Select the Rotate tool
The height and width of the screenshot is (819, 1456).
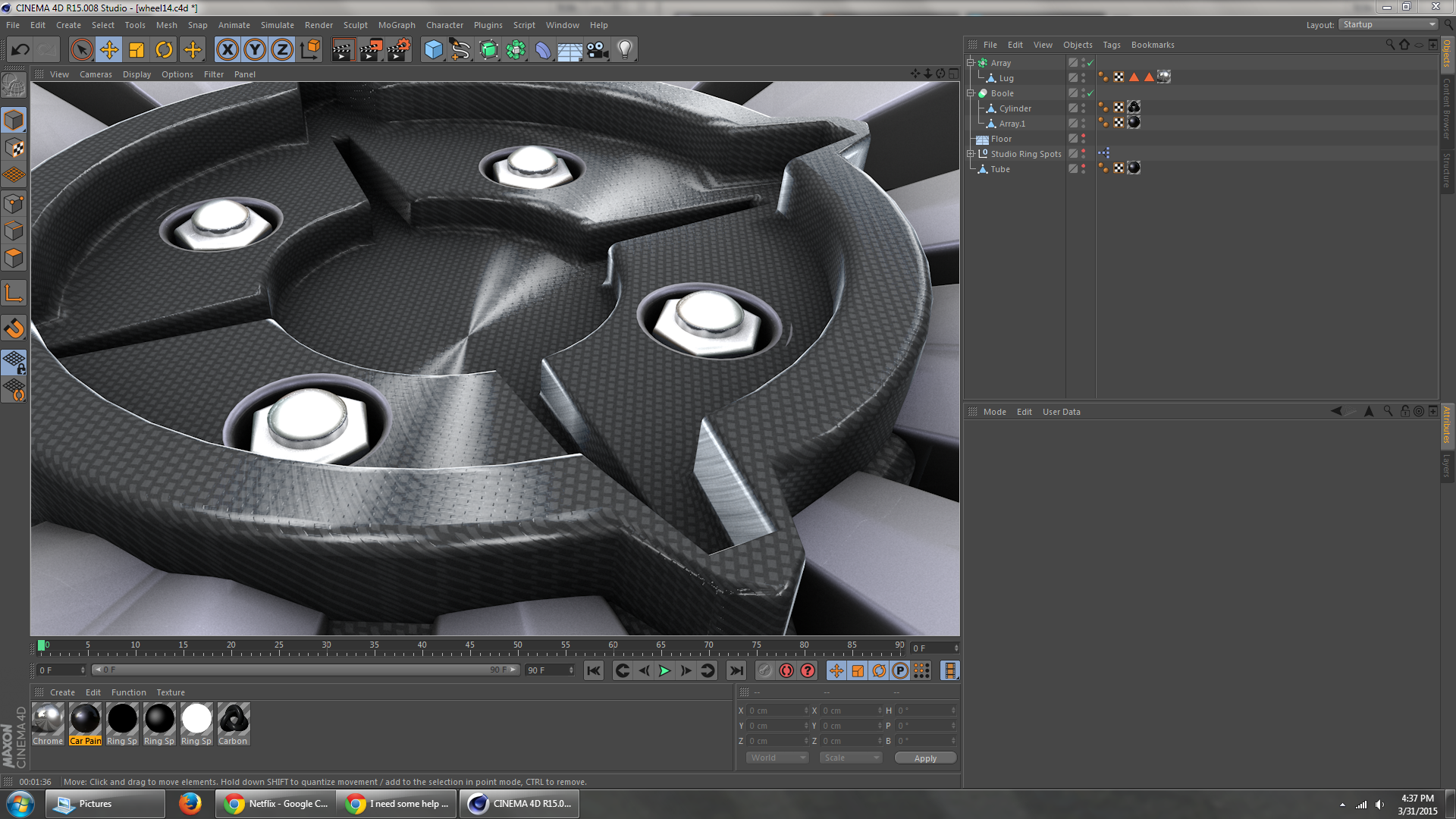[164, 50]
